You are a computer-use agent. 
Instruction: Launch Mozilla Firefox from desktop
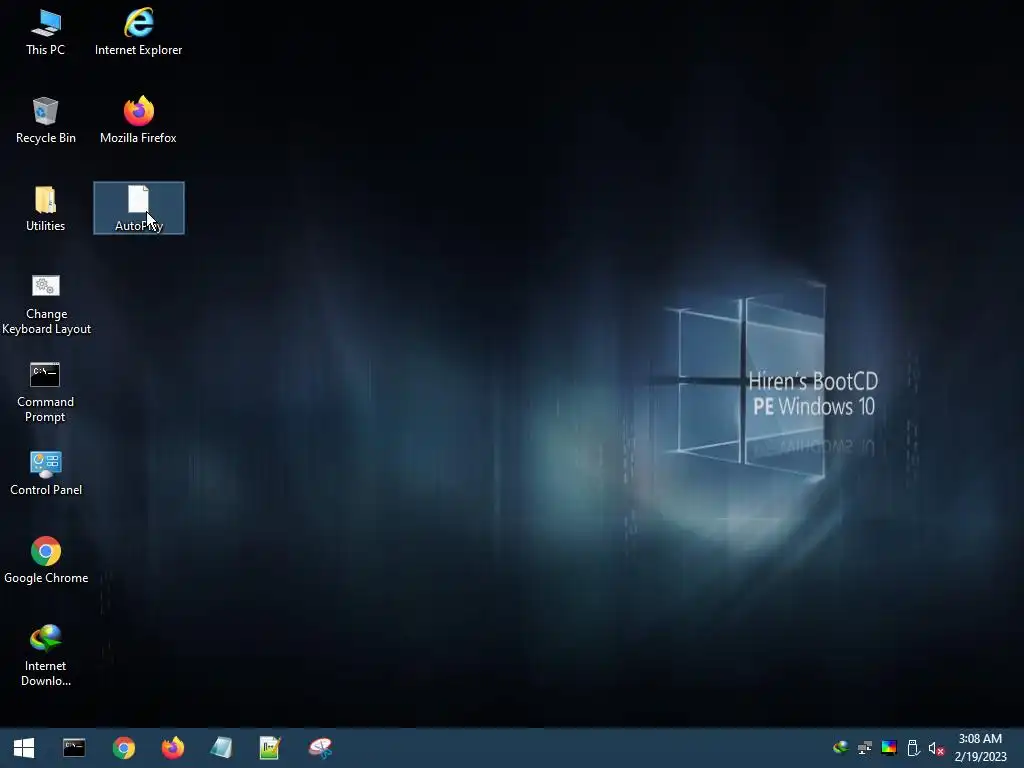tap(138, 120)
